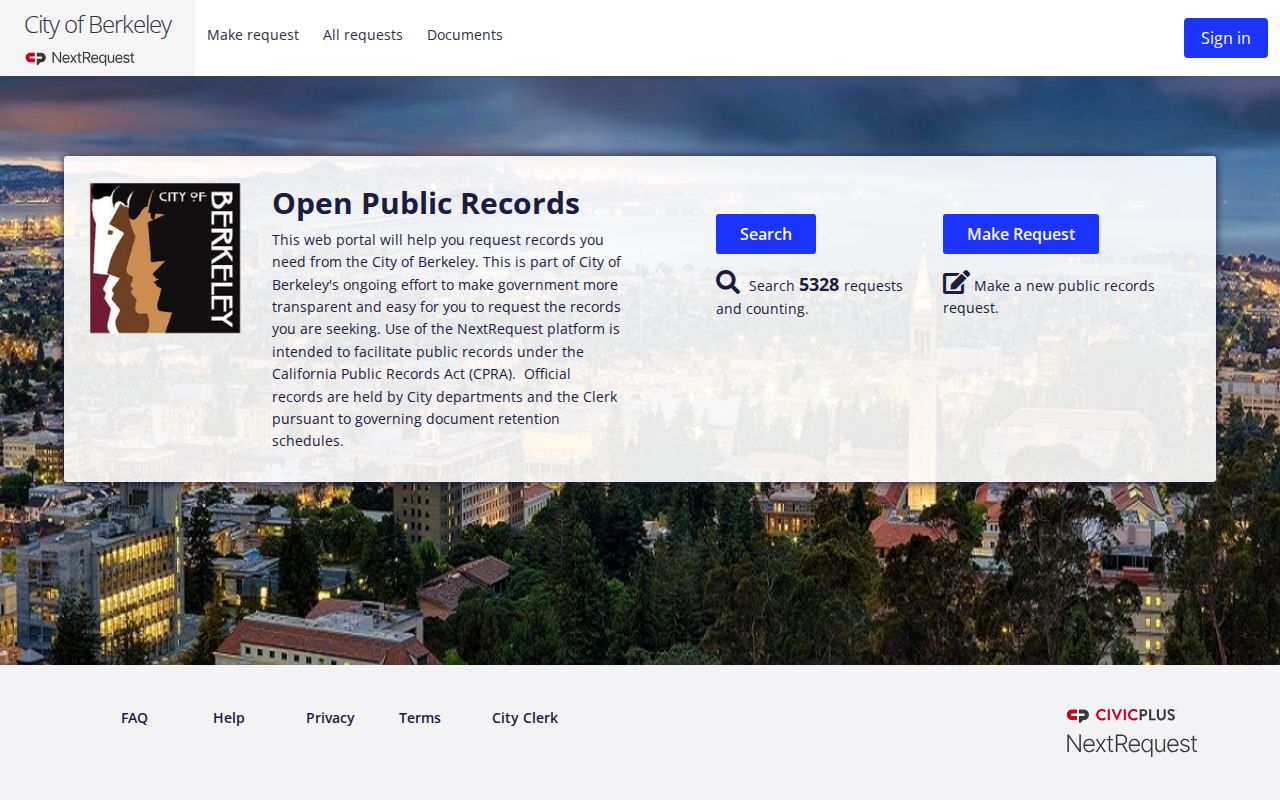Click the blue Make Request button
This screenshot has height=800, width=1280.
1021,234
